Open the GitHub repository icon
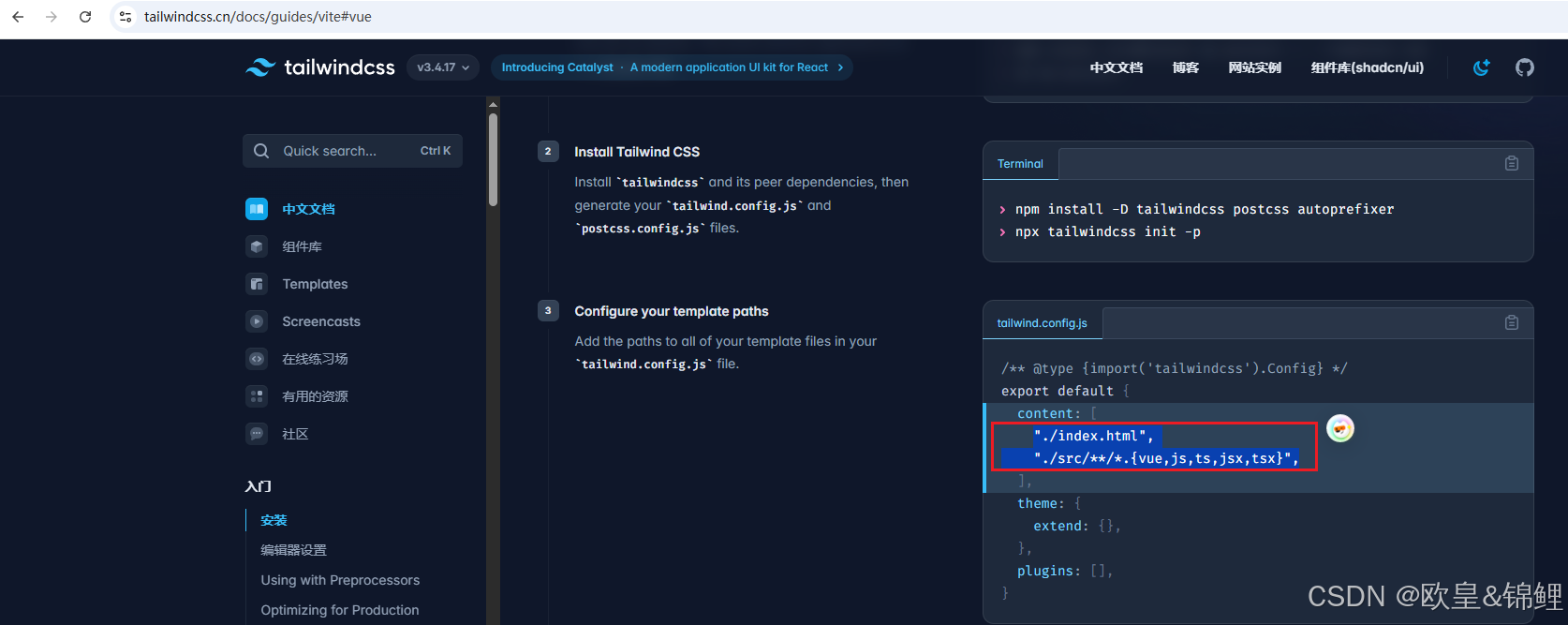Image resolution: width=1568 pixels, height=625 pixels. 1525,67
